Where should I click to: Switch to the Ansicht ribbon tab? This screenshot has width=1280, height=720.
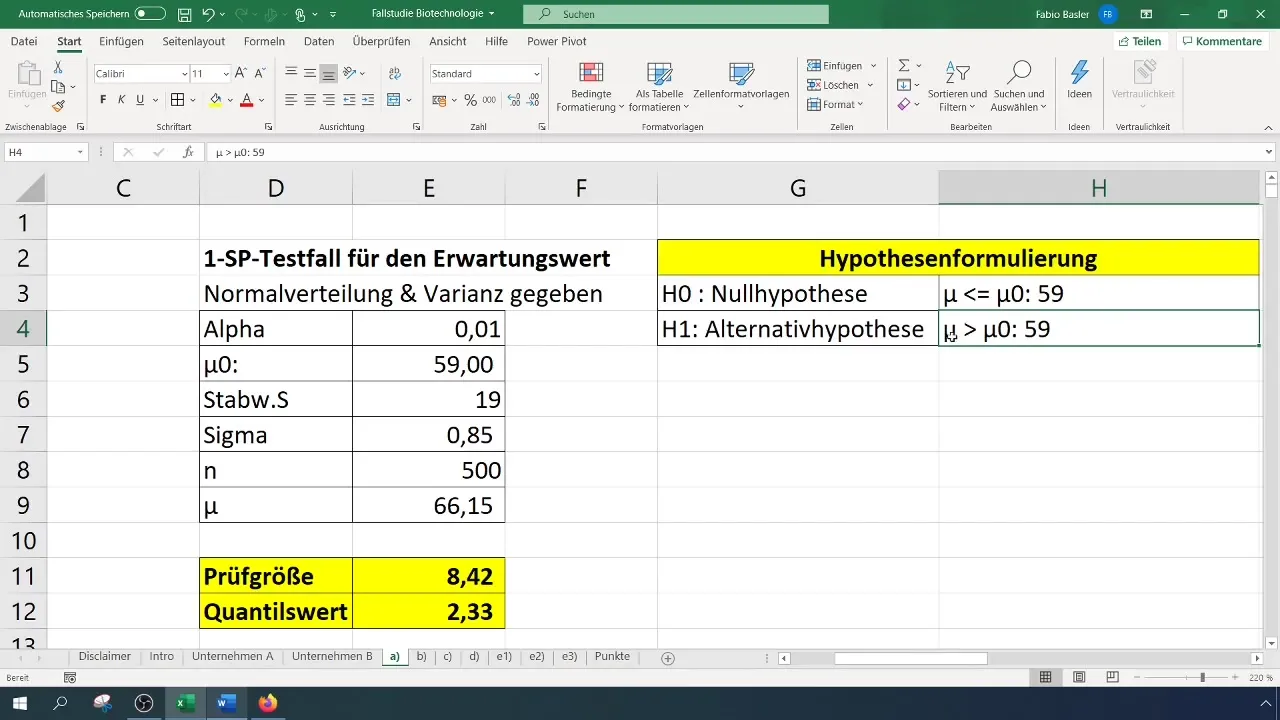point(448,41)
